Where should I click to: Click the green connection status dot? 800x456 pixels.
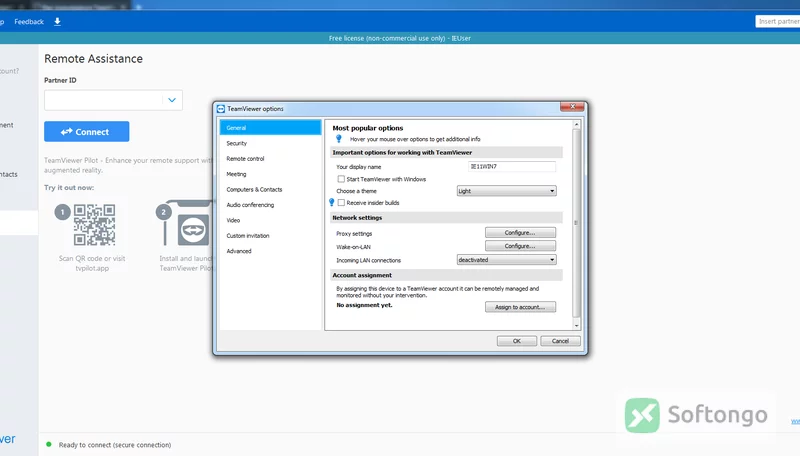click(x=49, y=444)
